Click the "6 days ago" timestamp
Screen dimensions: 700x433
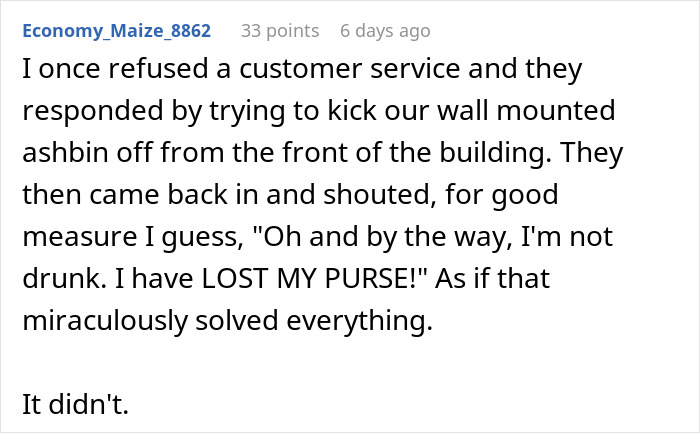[x=385, y=31]
